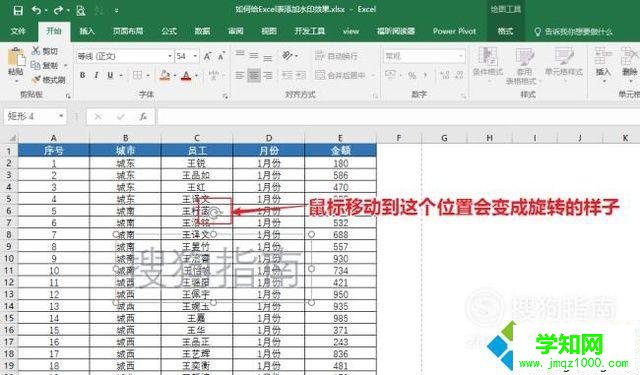Switch to the Page Layout (页面布局) tab
640x375 pixels.
[x=128, y=31]
